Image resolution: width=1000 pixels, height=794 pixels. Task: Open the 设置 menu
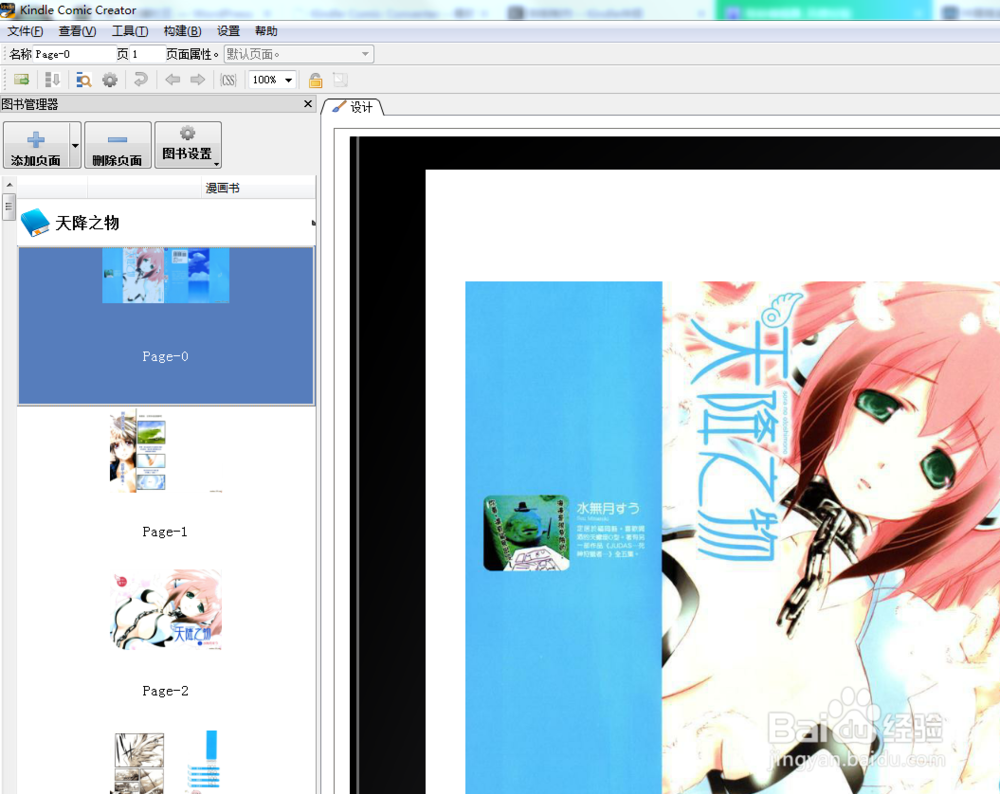point(228,31)
